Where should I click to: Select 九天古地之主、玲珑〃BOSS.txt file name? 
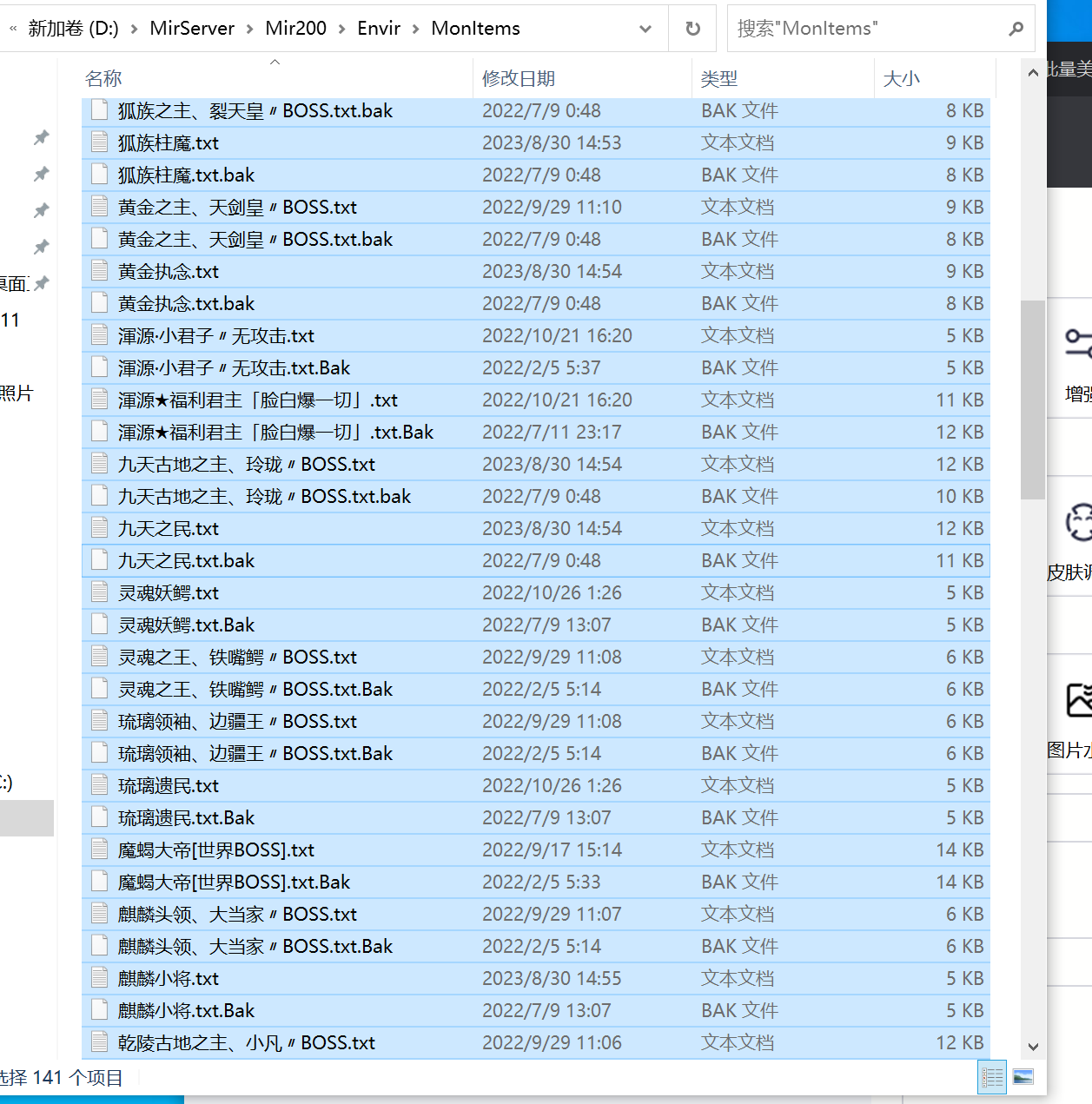pyautogui.click(x=247, y=464)
